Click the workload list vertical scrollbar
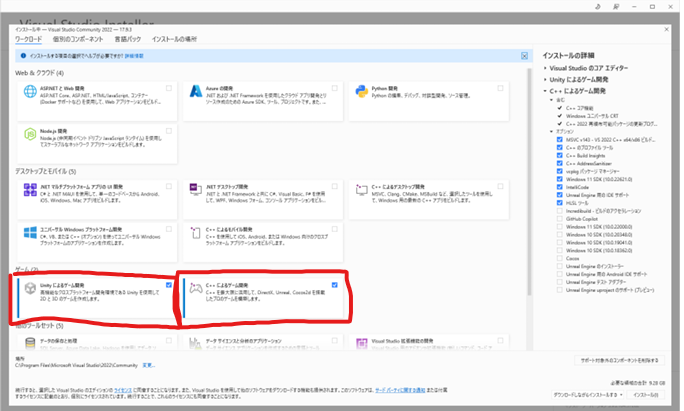 [x=529, y=183]
